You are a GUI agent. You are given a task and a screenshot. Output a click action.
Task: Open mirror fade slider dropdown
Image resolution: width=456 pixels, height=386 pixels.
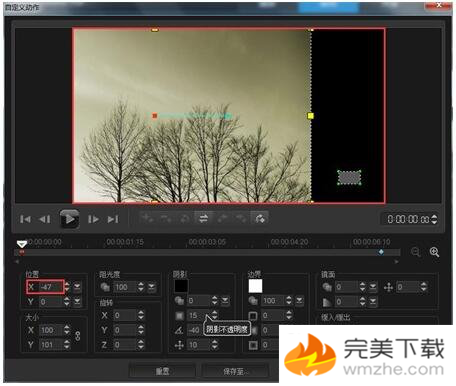click(x=373, y=302)
